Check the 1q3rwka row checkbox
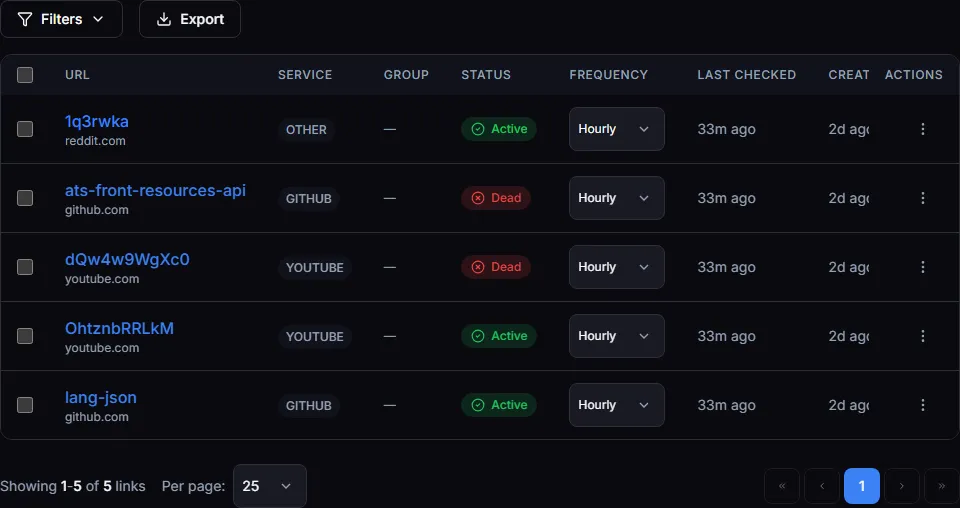Viewport: 960px width, 508px height. pos(25,129)
